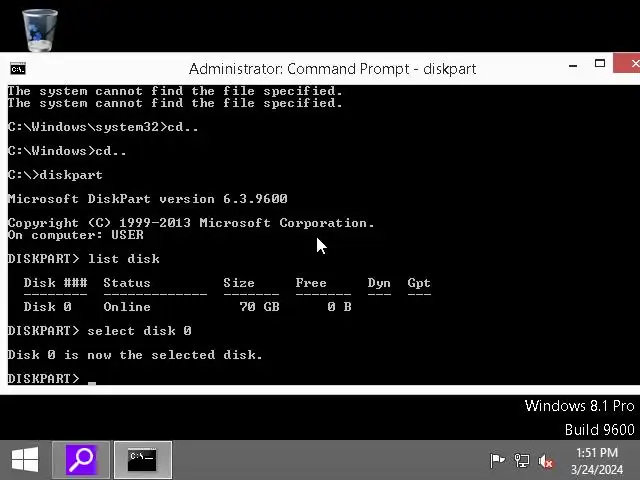Image resolution: width=640 pixels, height=480 pixels.
Task: Click the Command Prompt title bar system icon
Action: click(x=18, y=69)
